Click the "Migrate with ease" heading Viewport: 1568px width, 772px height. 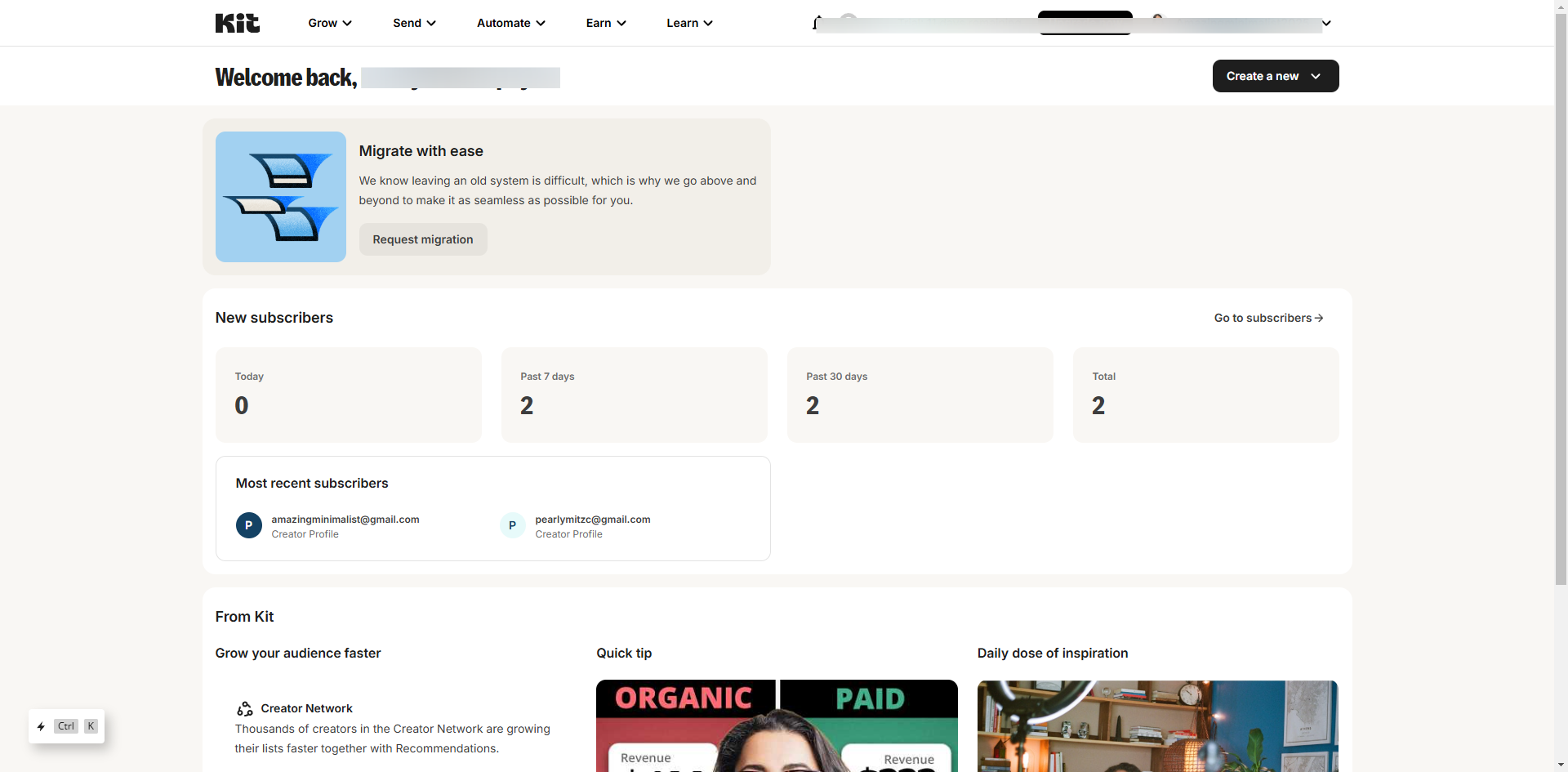point(421,151)
